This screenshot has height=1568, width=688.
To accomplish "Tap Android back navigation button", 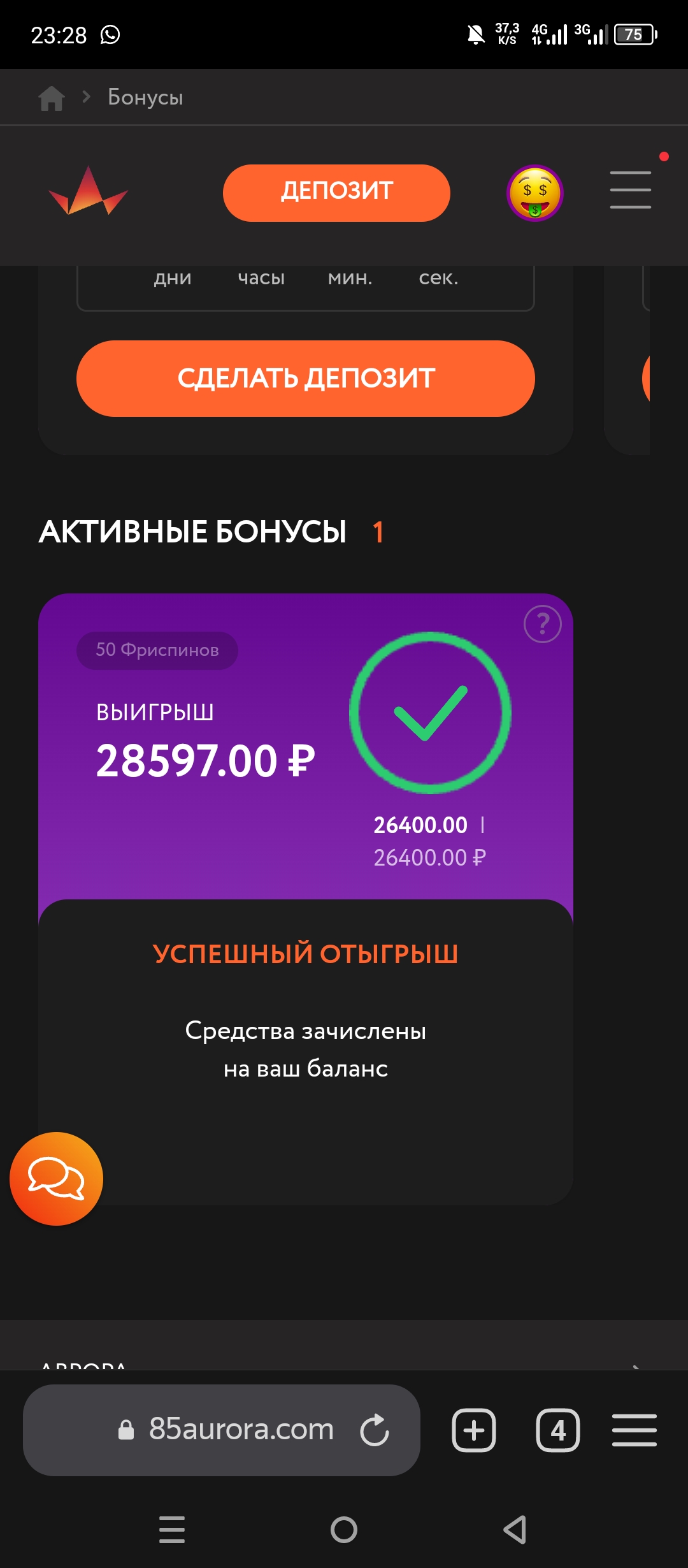I will tap(515, 1529).
